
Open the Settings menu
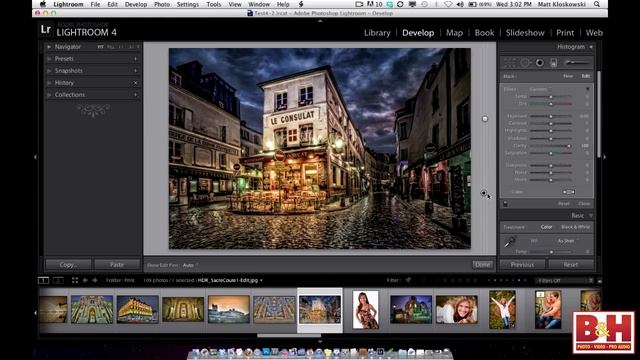point(188,4)
